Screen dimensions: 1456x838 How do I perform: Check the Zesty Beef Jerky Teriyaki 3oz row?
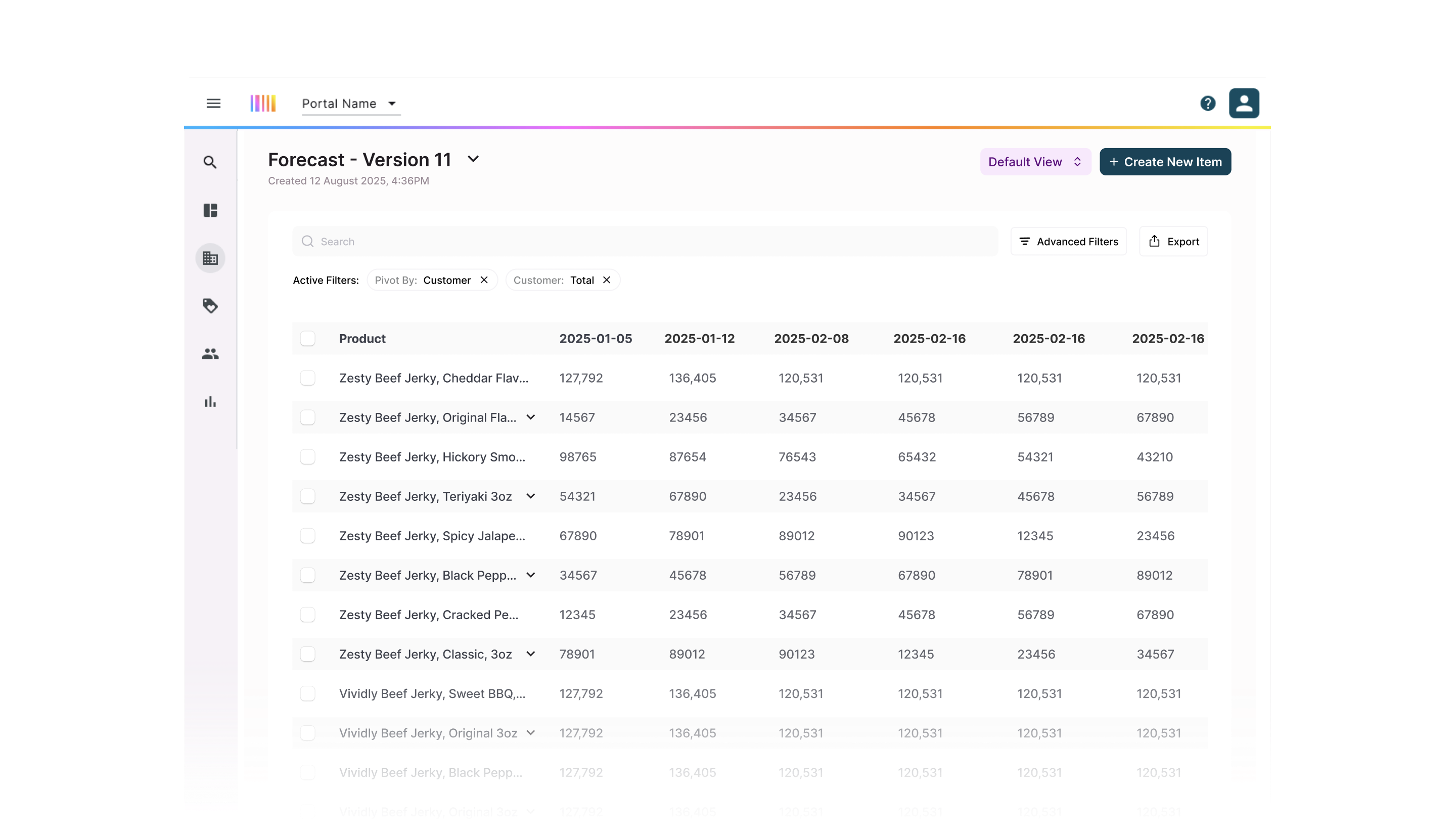tap(307, 496)
